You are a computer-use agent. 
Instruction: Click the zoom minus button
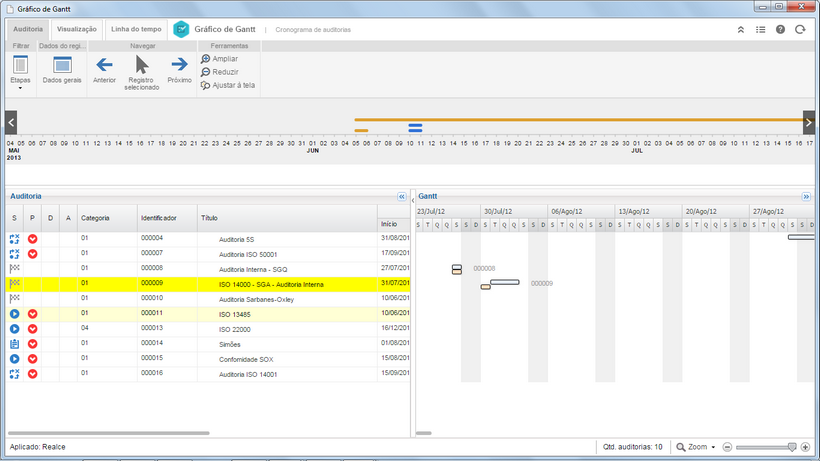point(727,447)
